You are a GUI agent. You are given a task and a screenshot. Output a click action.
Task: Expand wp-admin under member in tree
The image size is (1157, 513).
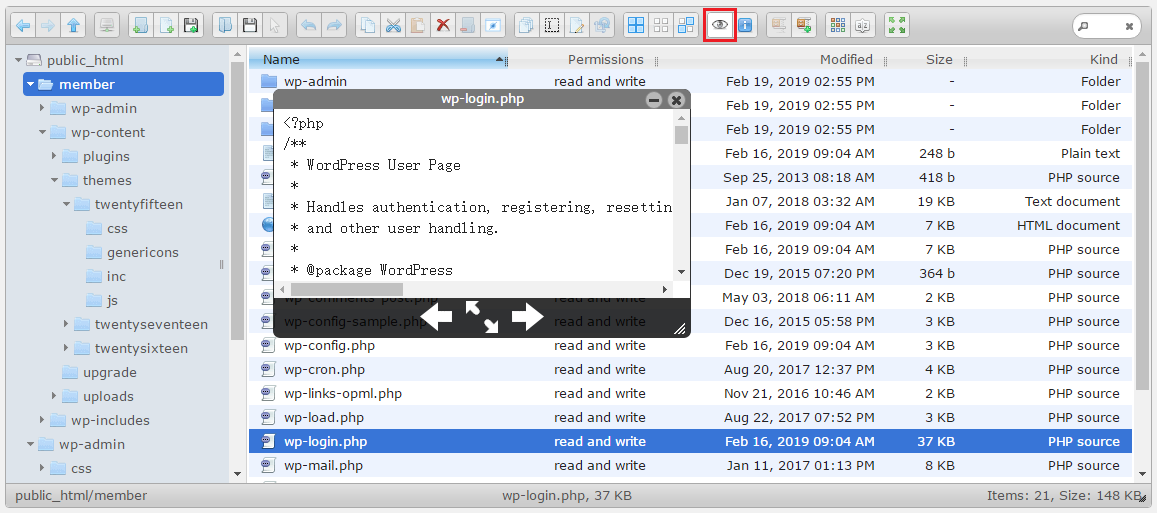coord(42,109)
